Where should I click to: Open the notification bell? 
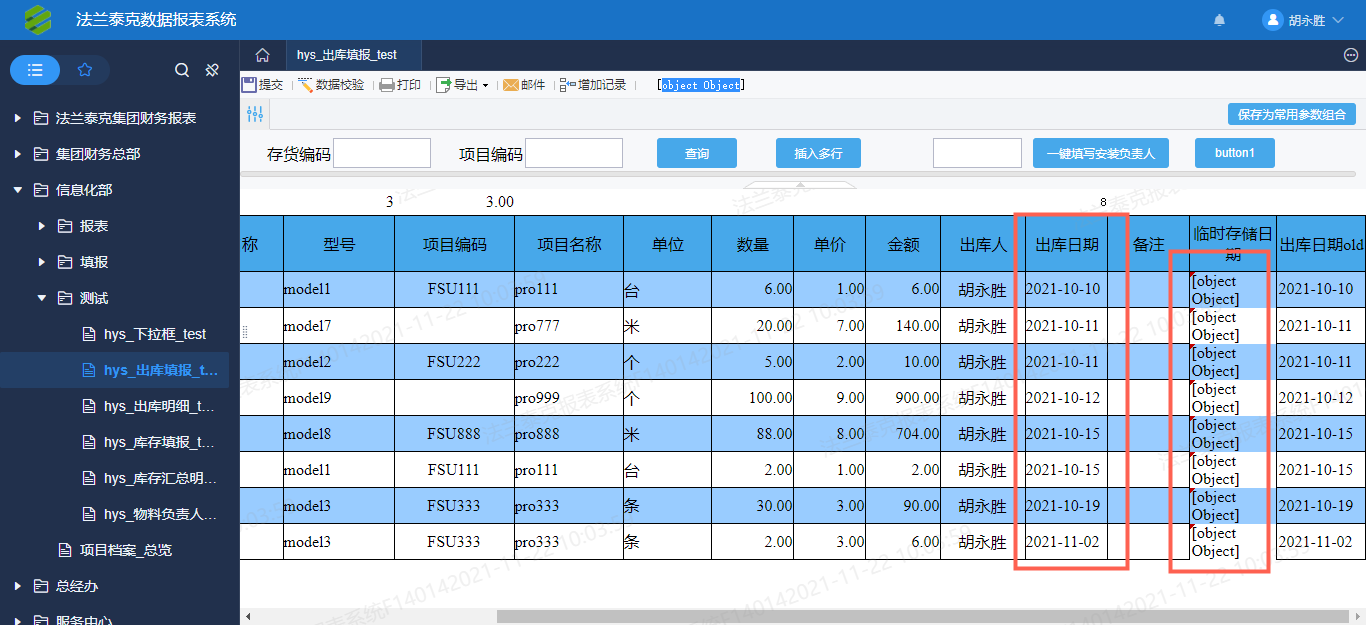point(1219,20)
